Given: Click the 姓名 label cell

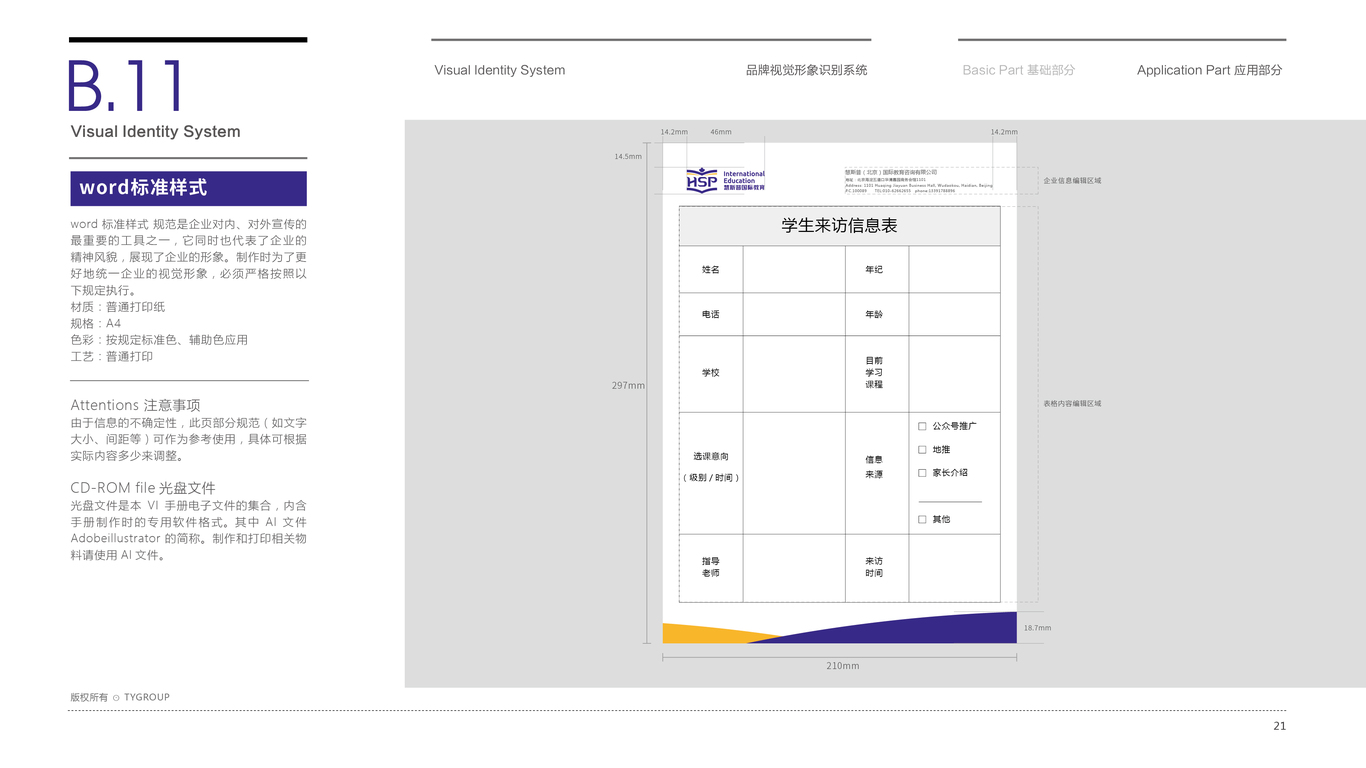Looking at the screenshot, I should [x=711, y=269].
